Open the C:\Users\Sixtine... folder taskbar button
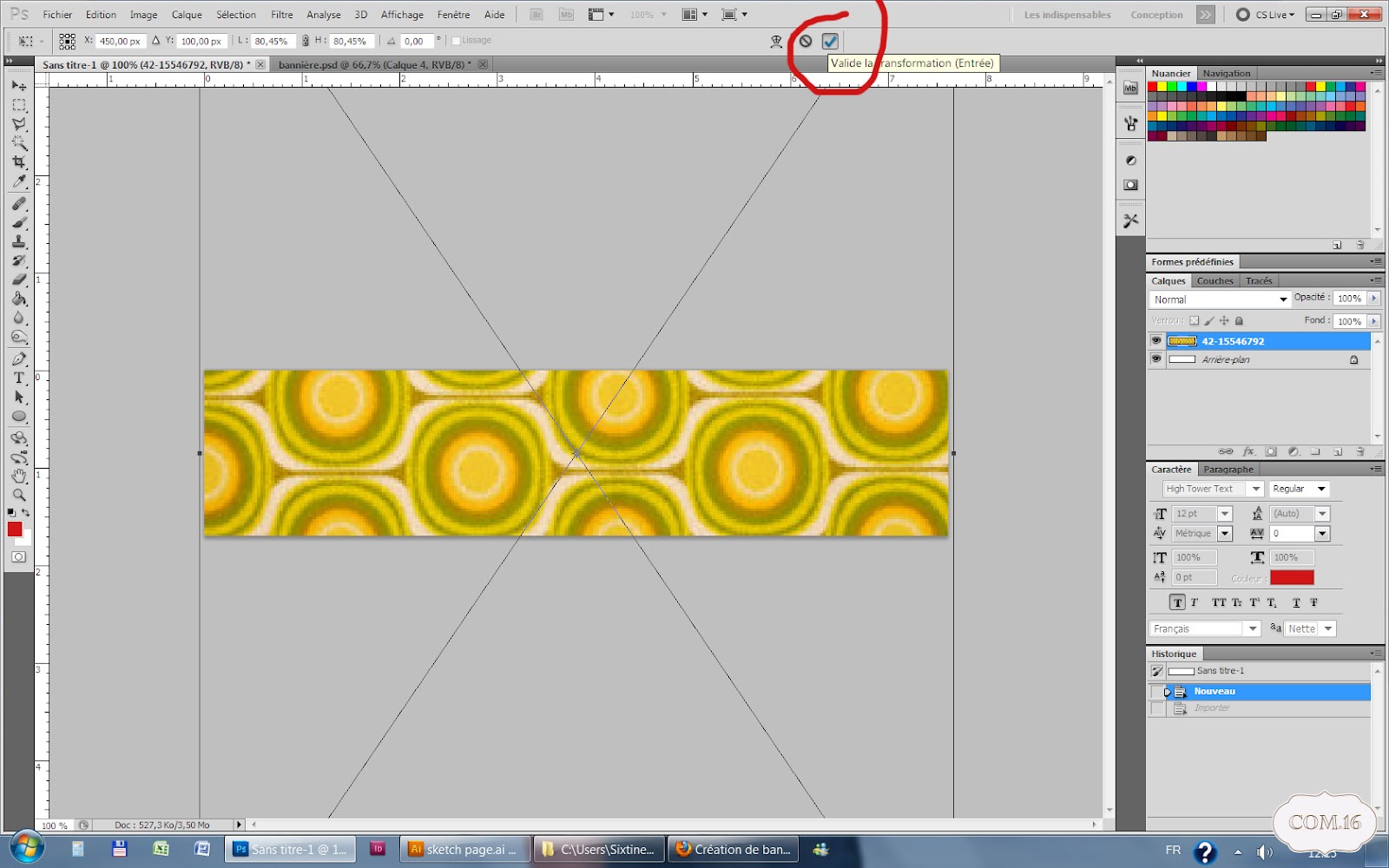This screenshot has height=868, width=1389. pos(600,850)
